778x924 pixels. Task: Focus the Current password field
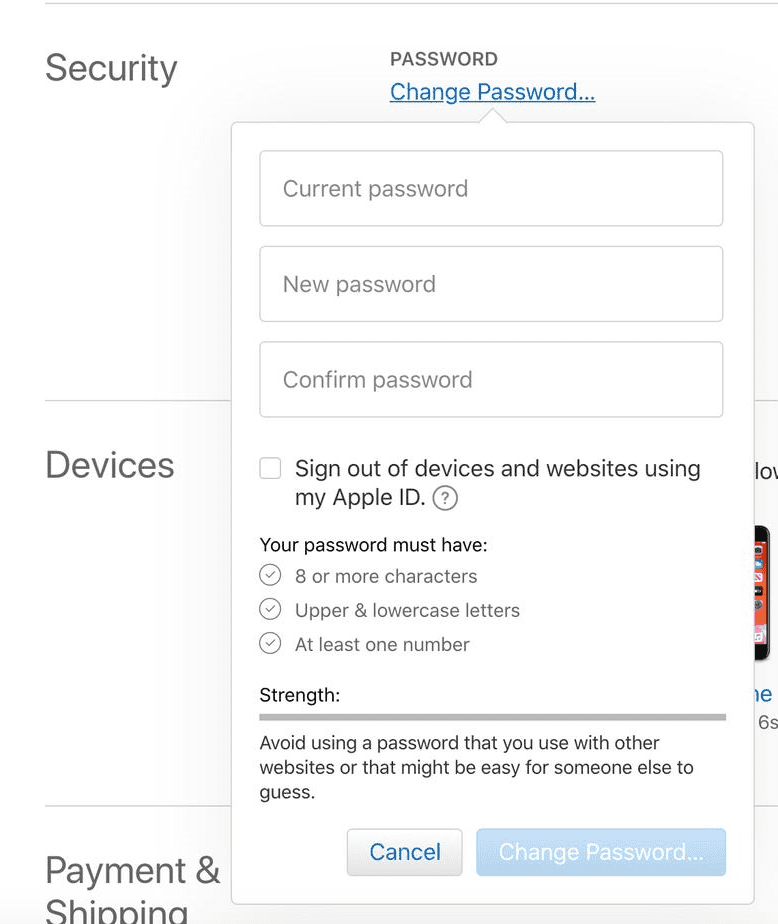pos(491,189)
